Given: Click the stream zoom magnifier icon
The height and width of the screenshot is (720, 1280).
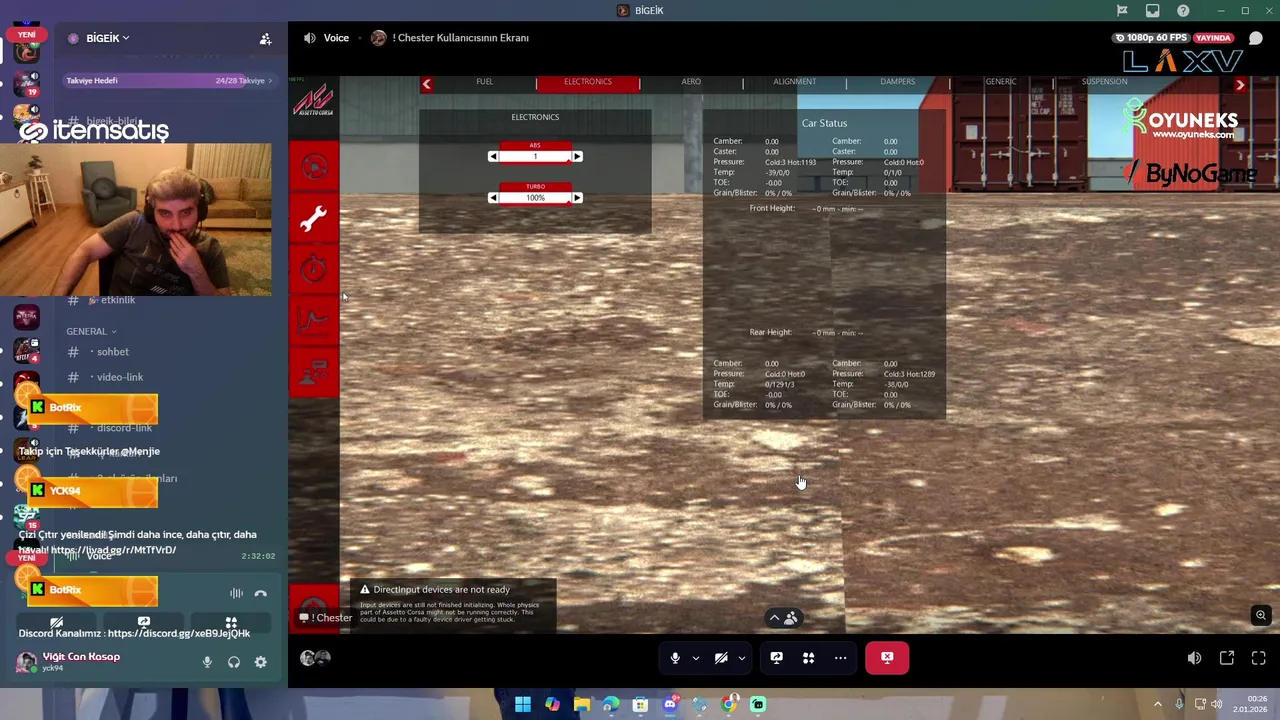Looking at the screenshot, I should pyautogui.click(x=1261, y=615).
